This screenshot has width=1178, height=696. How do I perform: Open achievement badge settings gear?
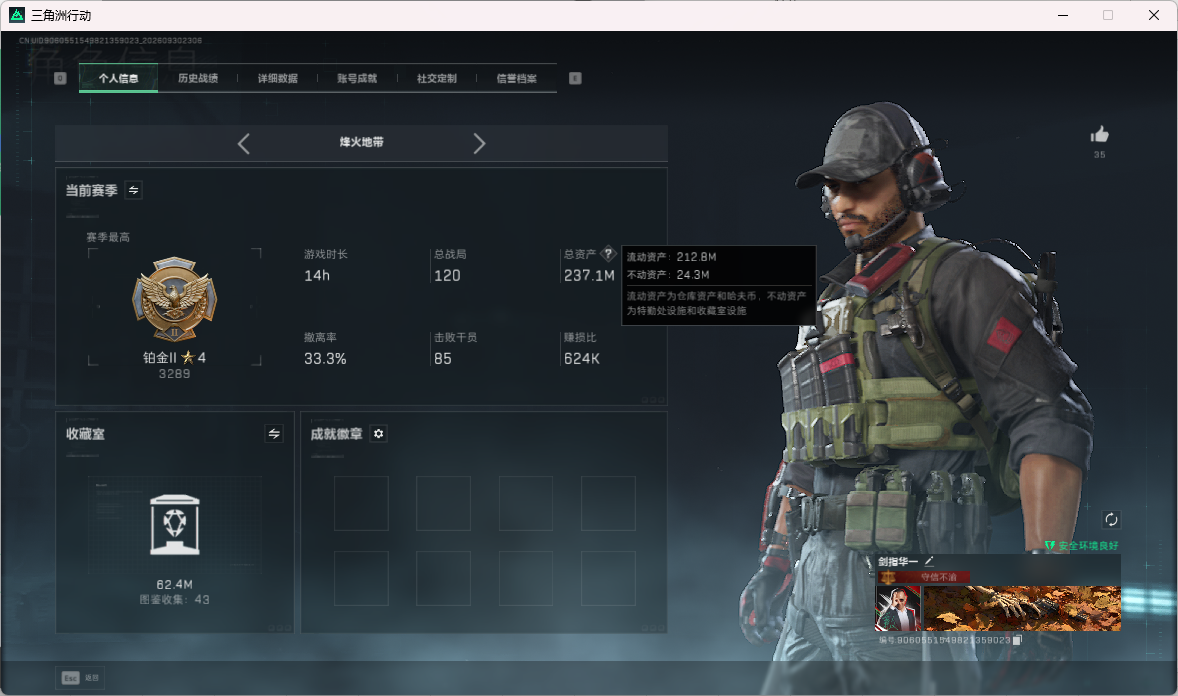click(379, 434)
